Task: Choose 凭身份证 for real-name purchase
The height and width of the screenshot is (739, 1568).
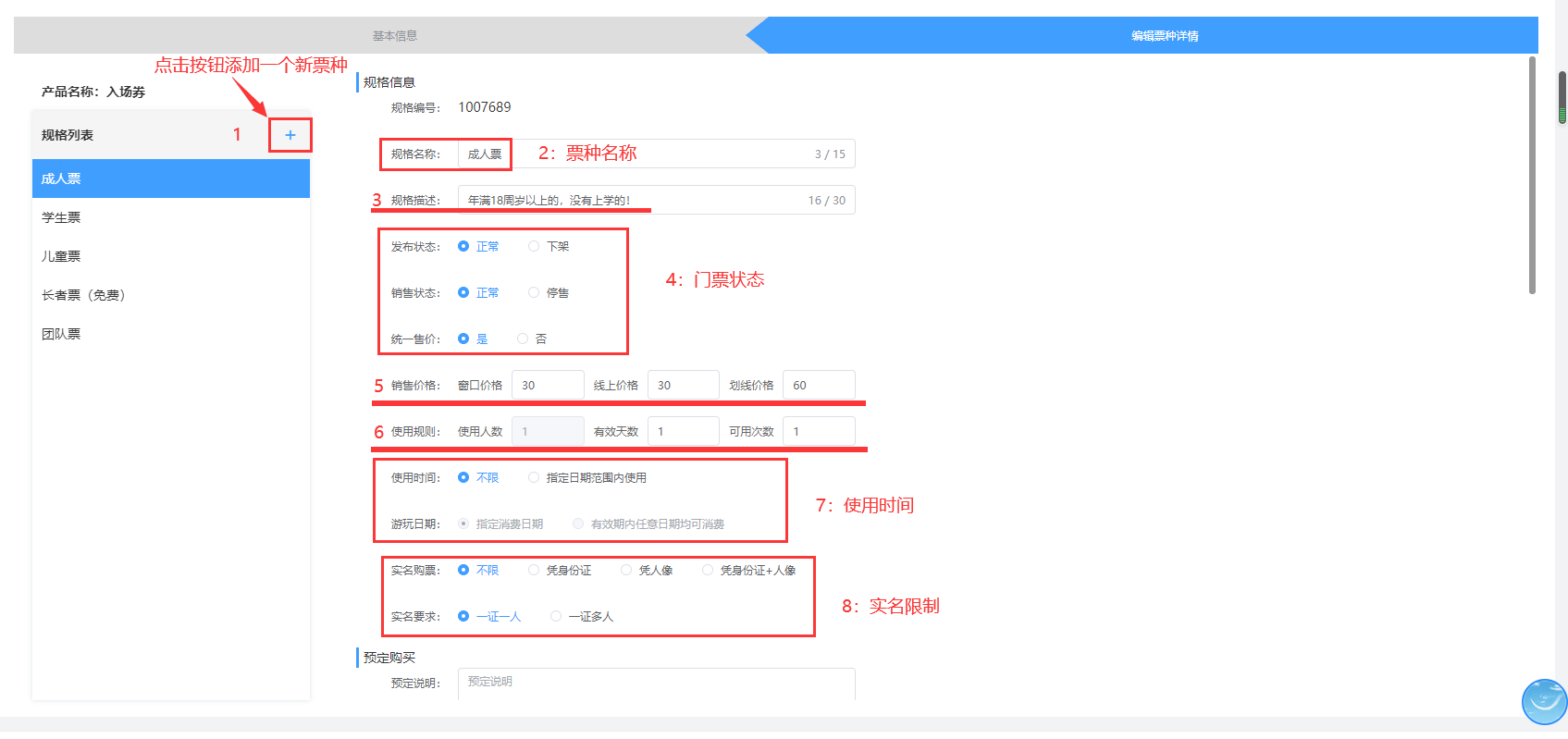Action: click(534, 570)
